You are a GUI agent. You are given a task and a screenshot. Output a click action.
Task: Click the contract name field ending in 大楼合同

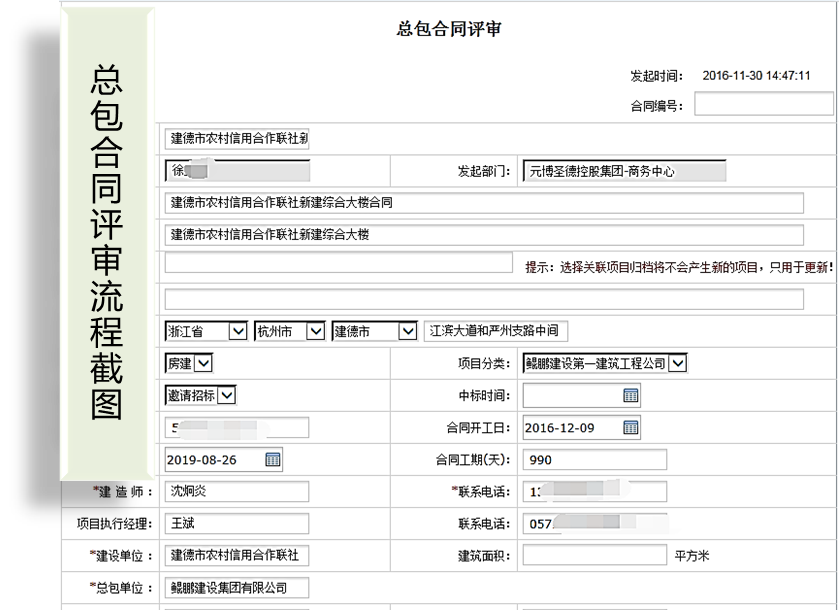(x=484, y=203)
